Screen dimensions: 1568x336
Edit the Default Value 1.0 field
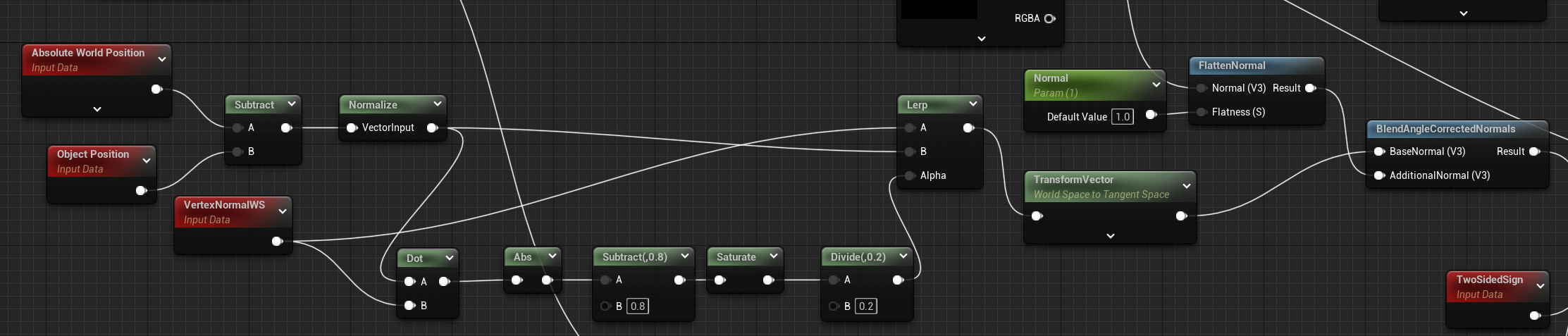(1123, 116)
